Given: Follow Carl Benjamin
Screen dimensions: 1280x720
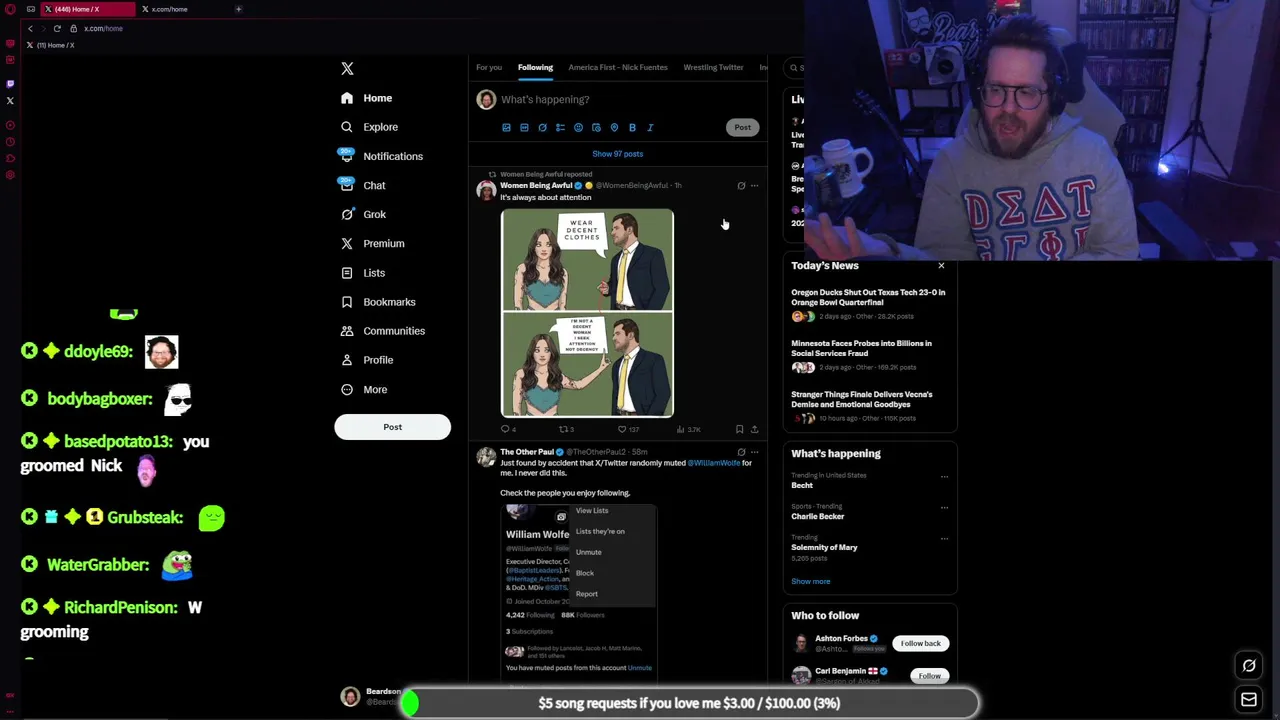Looking at the screenshot, I should [x=929, y=676].
